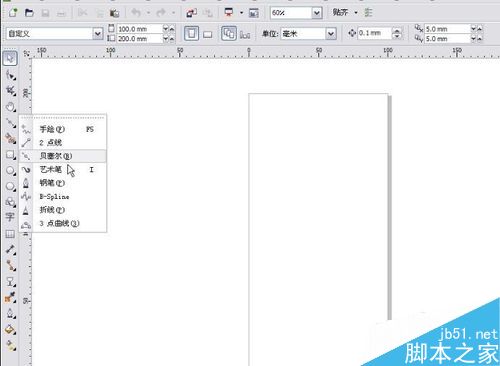Open the Undo history dropdown arrow
The height and width of the screenshot is (366, 500).
pos(148,13)
